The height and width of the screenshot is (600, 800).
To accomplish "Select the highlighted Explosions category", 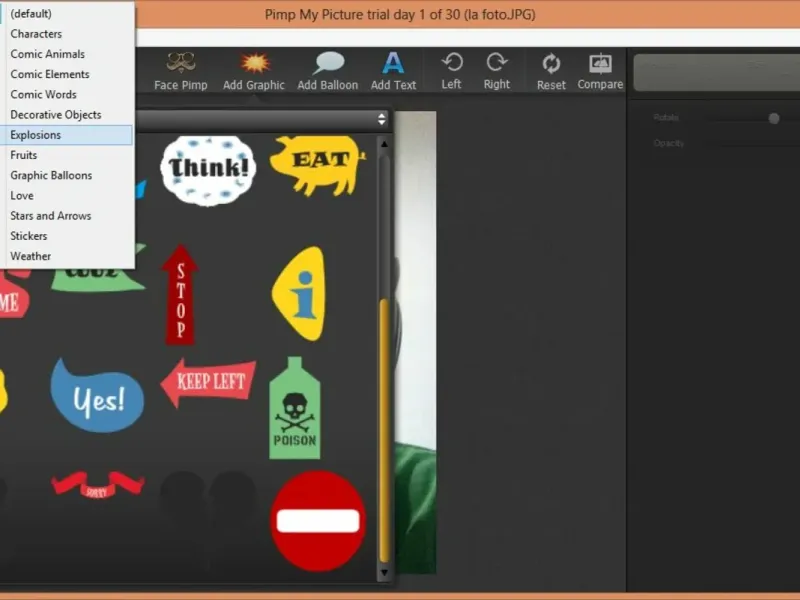I will (x=66, y=135).
